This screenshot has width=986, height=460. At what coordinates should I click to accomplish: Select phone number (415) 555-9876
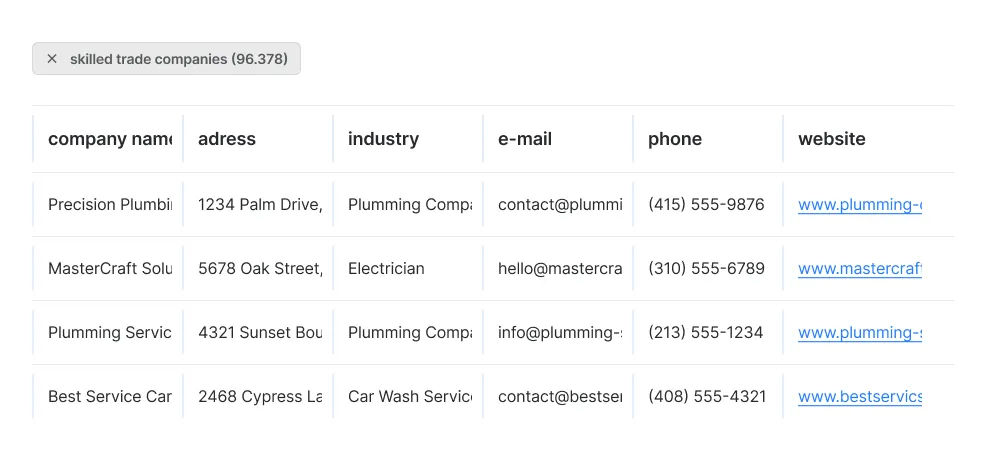click(706, 205)
